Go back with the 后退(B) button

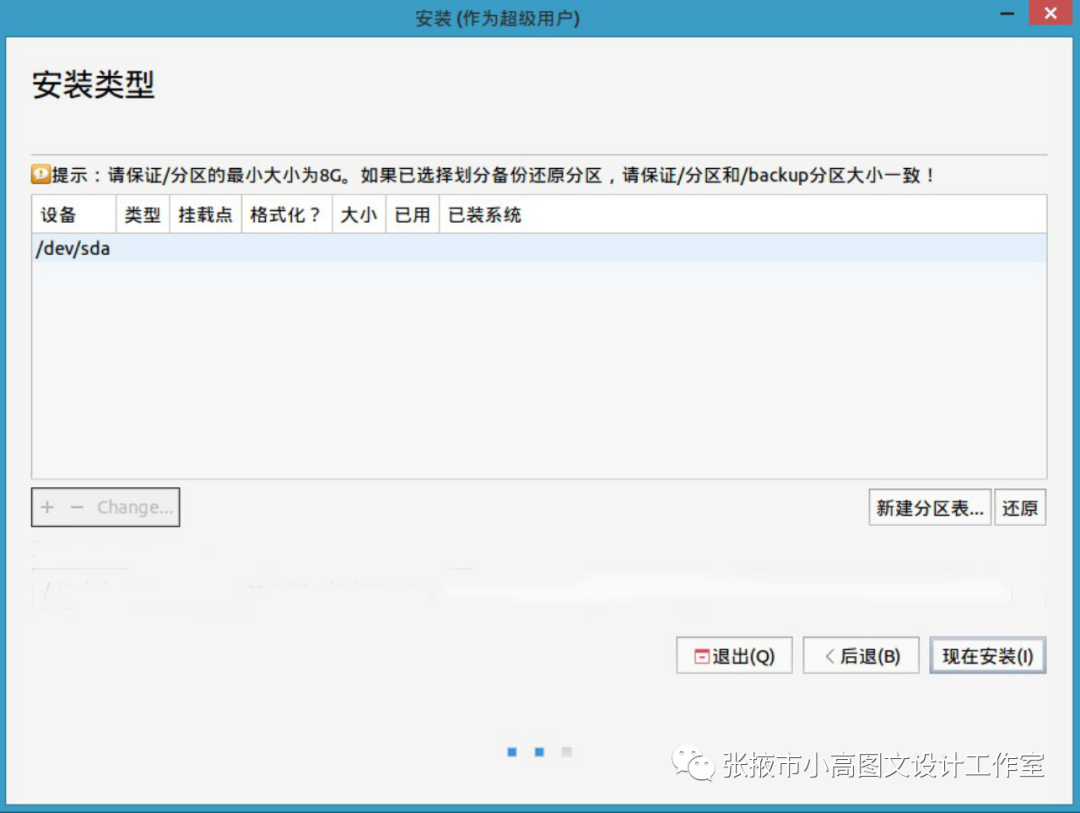pos(861,656)
